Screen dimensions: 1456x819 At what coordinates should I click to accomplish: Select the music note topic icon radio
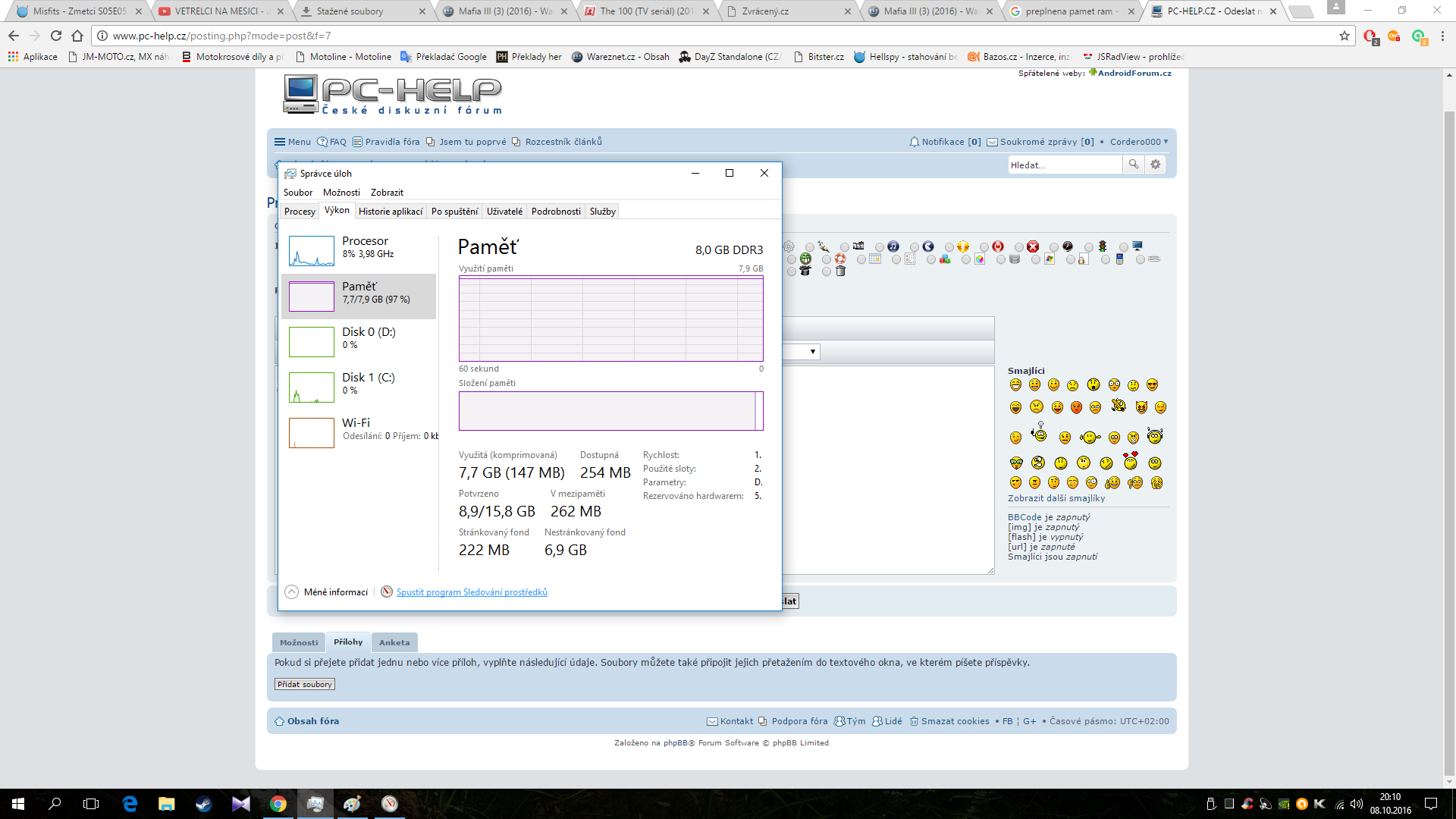880,247
